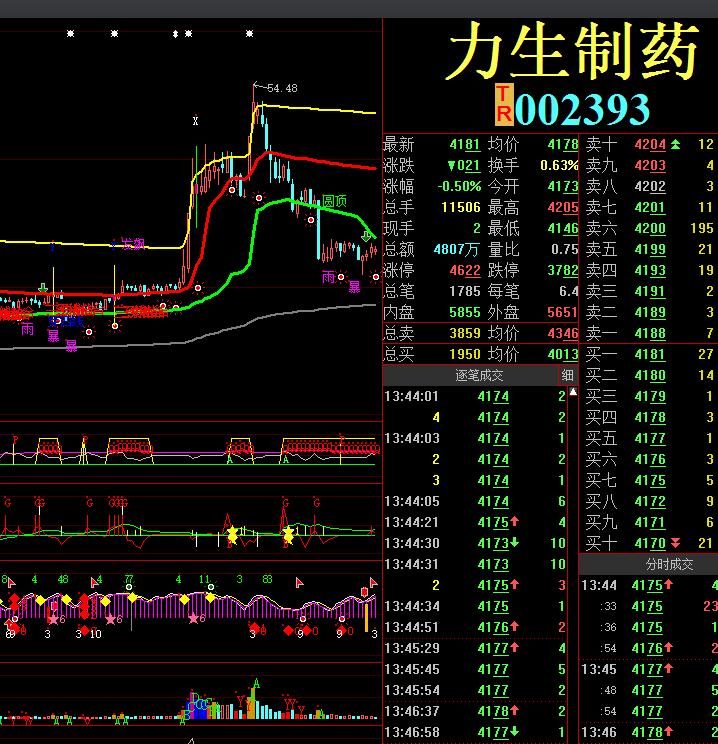Select tick trade at 13:45:29
718x744 pixels.
pos(475,648)
